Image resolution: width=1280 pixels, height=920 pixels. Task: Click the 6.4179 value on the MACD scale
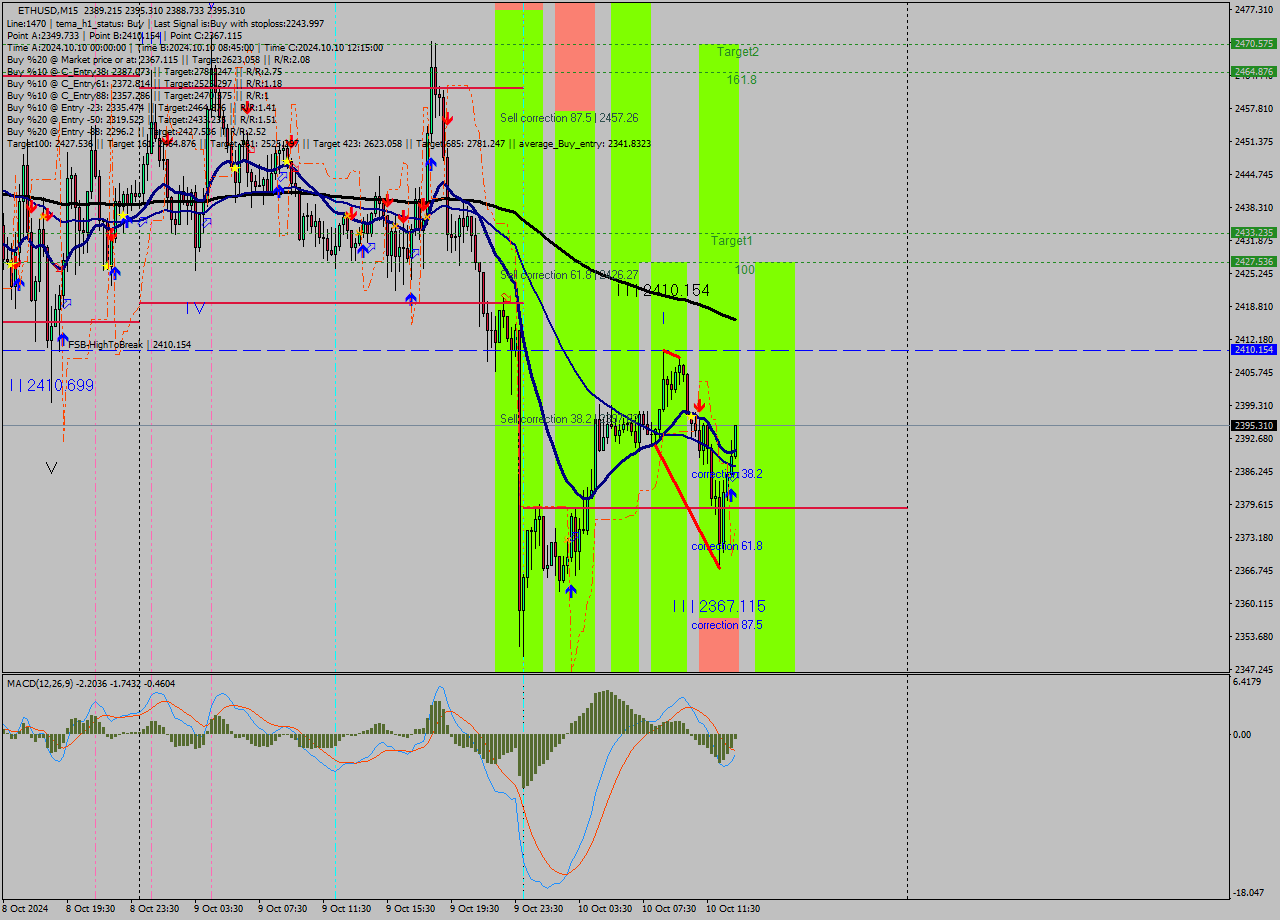click(x=1249, y=682)
